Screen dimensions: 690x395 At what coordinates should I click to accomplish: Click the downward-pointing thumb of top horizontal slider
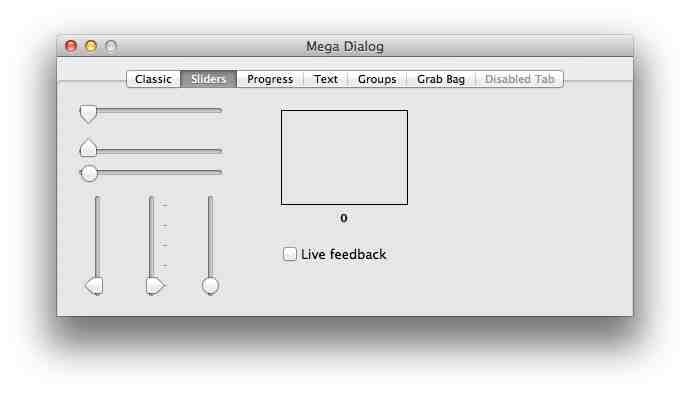[88, 114]
